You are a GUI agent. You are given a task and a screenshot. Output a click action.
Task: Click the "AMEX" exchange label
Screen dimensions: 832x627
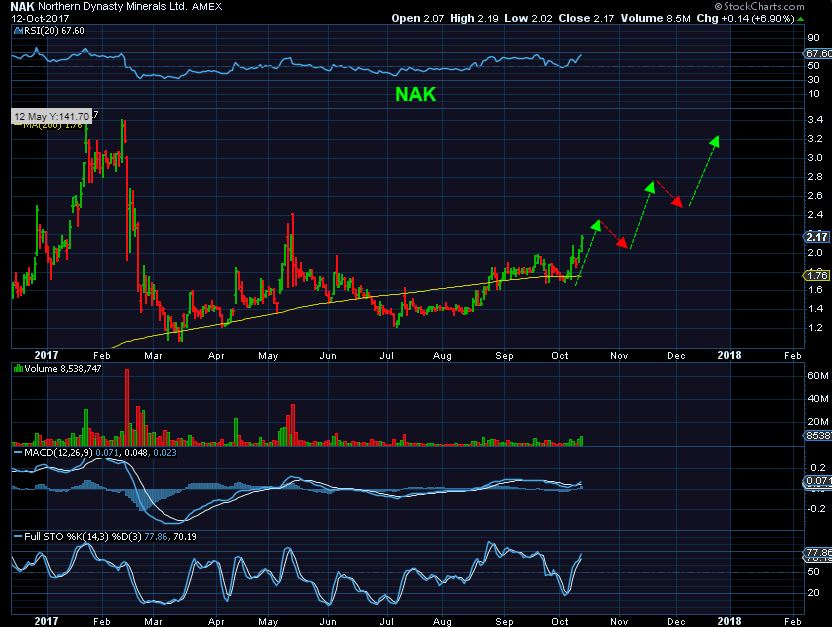(207, 6)
